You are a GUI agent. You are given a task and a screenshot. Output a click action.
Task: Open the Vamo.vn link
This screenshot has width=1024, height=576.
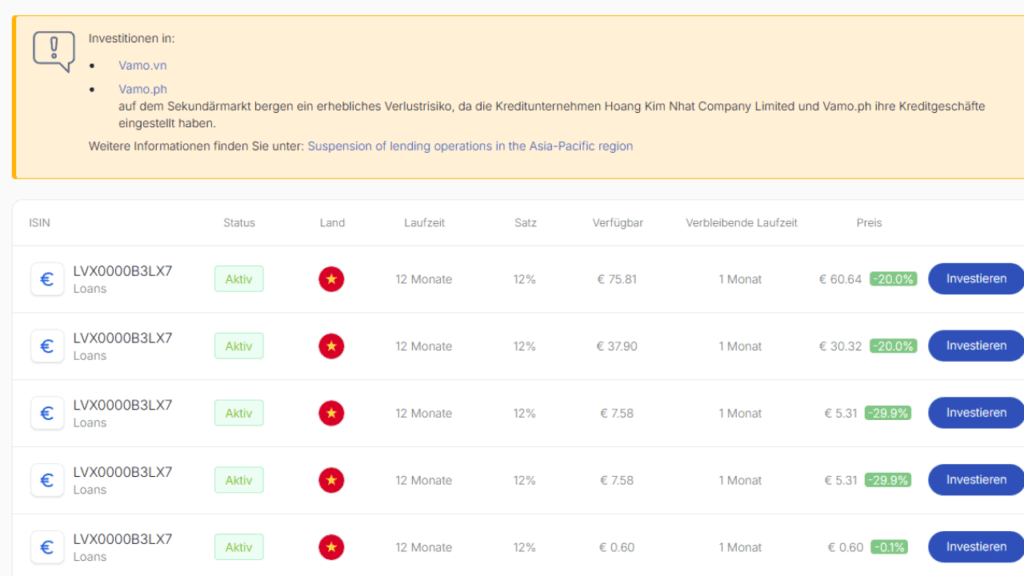point(142,65)
